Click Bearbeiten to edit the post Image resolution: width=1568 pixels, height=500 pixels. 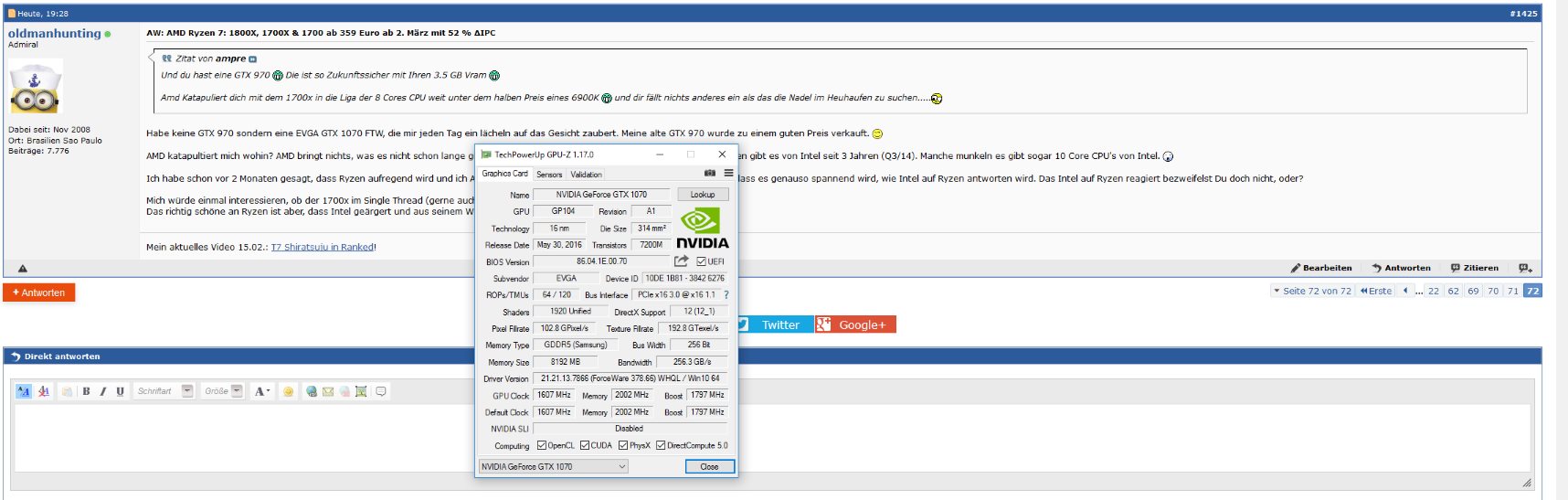(1321, 268)
